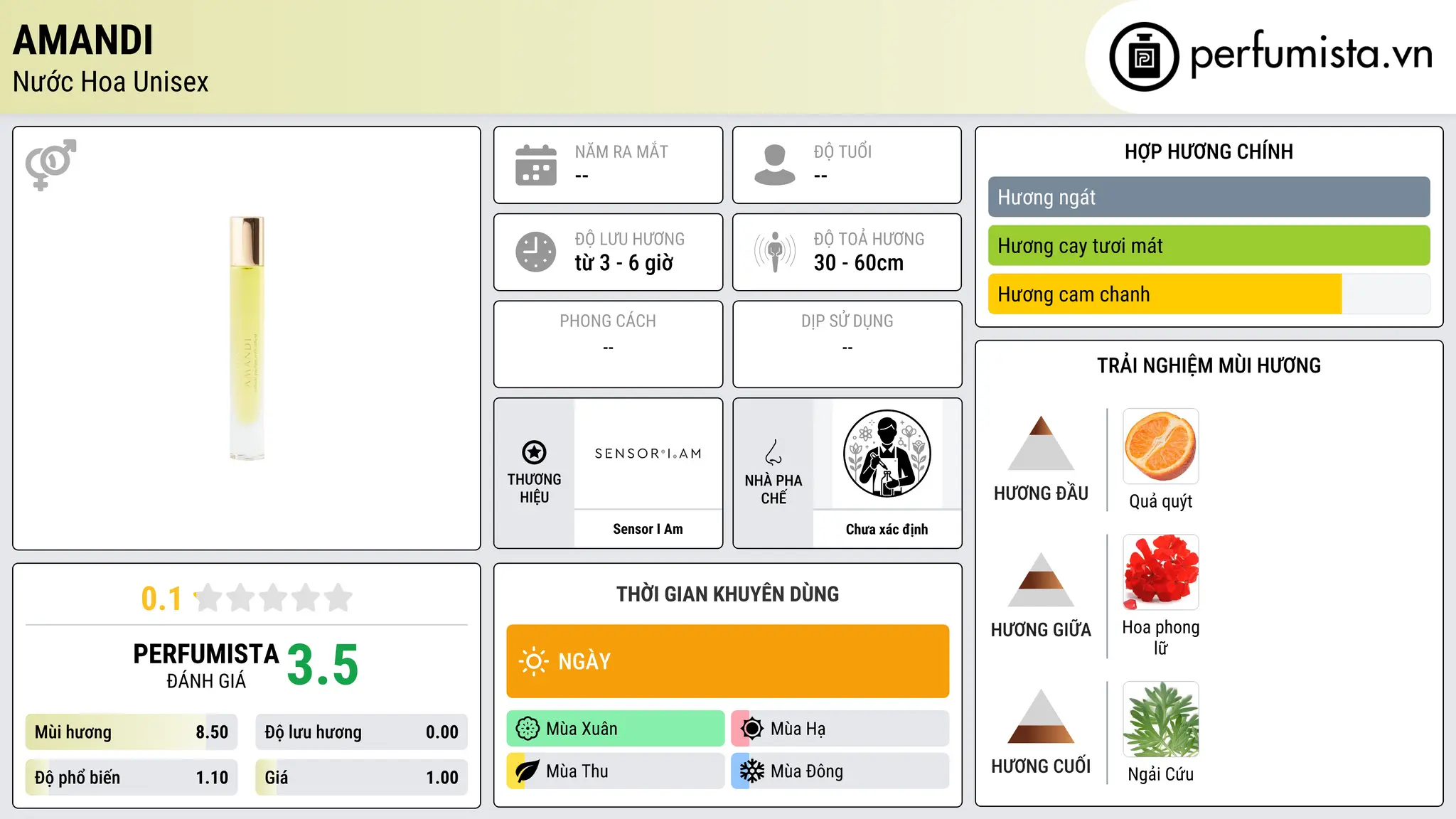Click the sillage icon beside Độ toả hương
1456x819 pixels.
(775, 252)
